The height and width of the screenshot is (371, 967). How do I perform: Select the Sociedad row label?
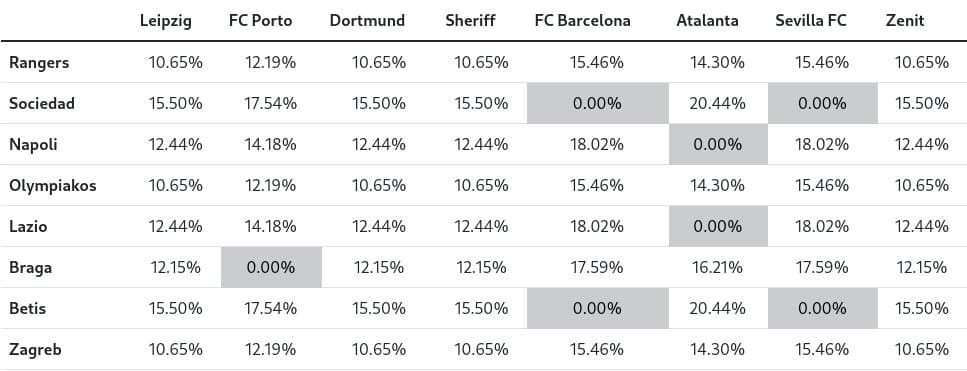coord(41,104)
